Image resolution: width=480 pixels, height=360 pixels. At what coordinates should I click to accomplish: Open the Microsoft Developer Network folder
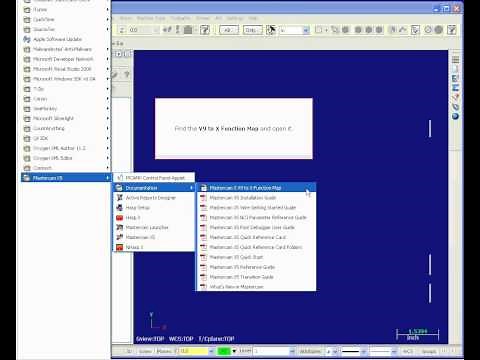[65, 59]
